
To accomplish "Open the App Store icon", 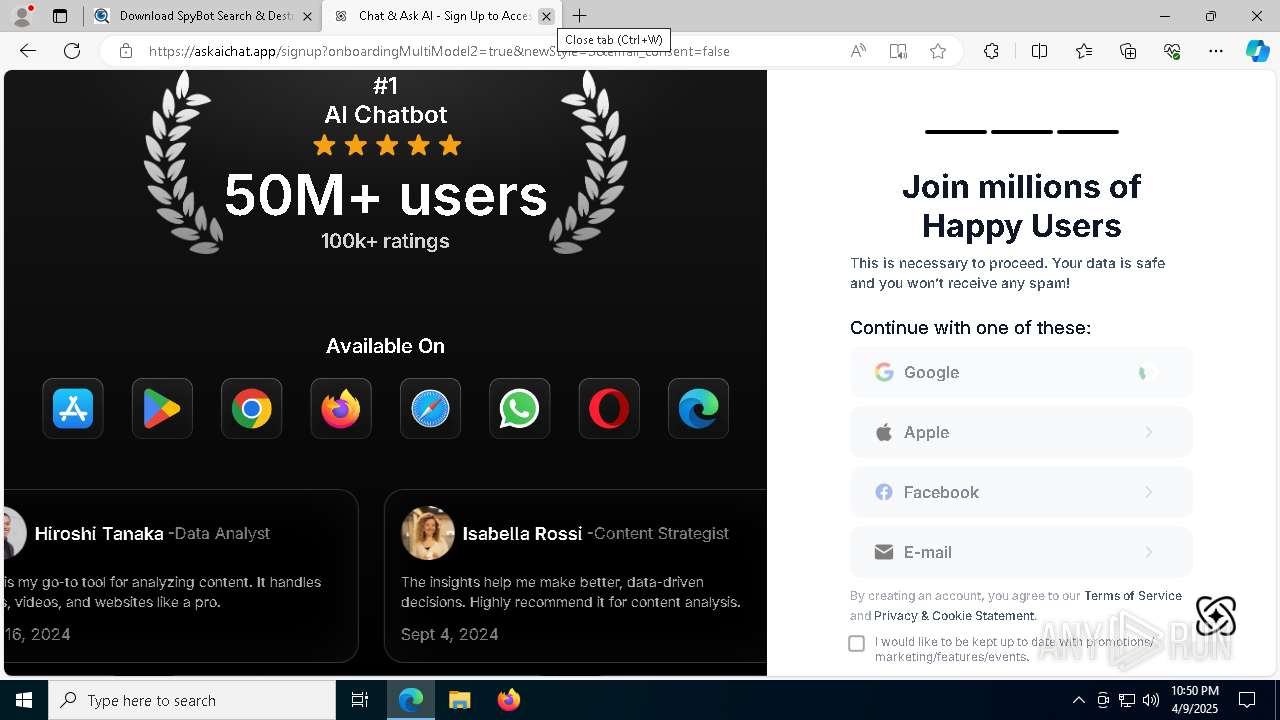I will coord(73,408).
